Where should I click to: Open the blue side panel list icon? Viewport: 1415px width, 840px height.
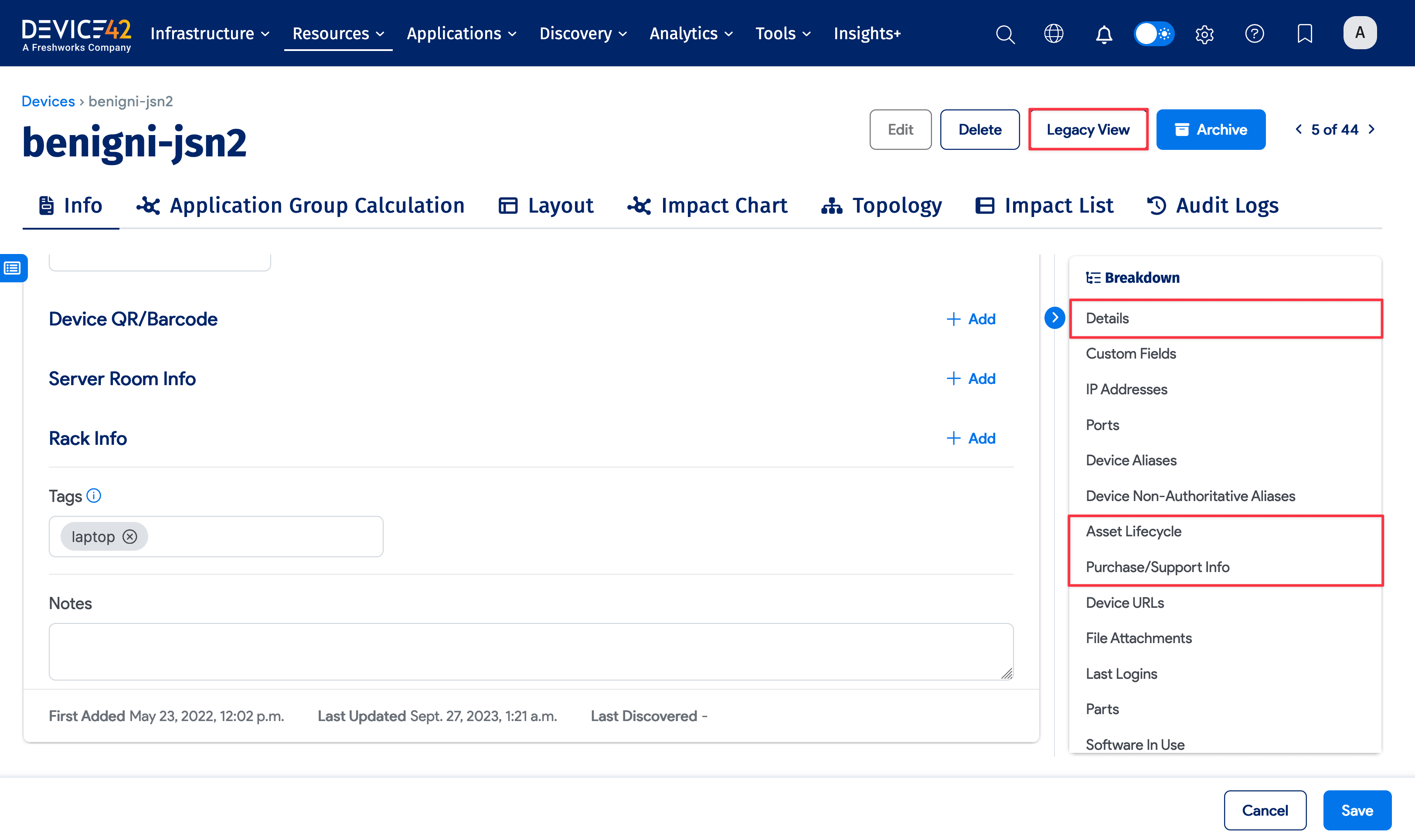pyautogui.click(x=13, y=268)
